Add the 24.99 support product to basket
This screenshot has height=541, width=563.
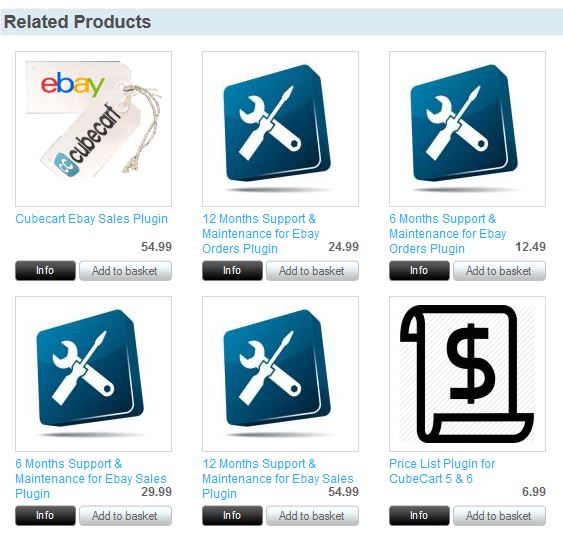312,270
